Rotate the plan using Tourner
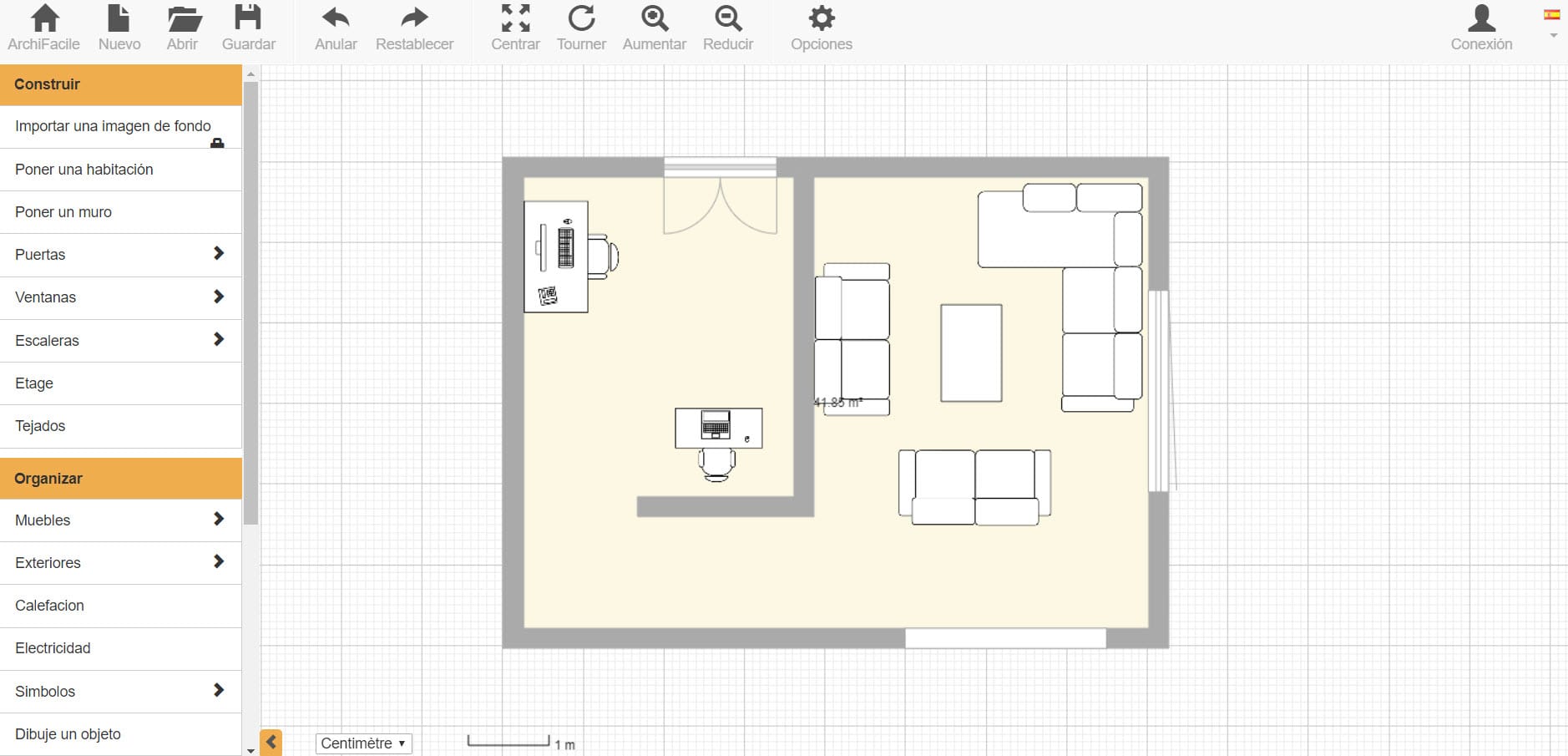Image resolution: width=1568 pixels, height=756 pixels. pos(581,19)
